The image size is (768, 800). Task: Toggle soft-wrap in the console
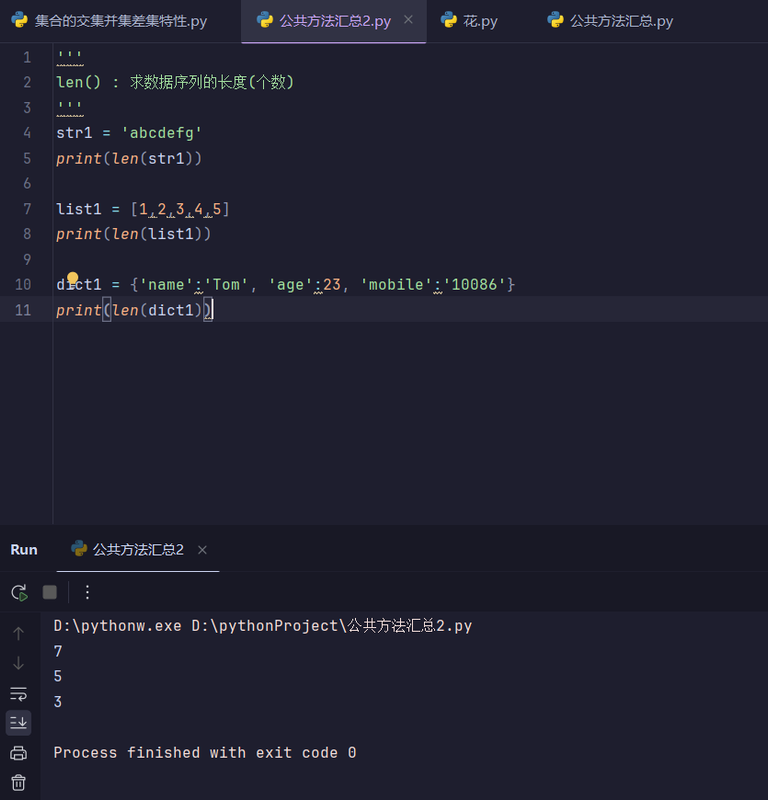[18, 693]
